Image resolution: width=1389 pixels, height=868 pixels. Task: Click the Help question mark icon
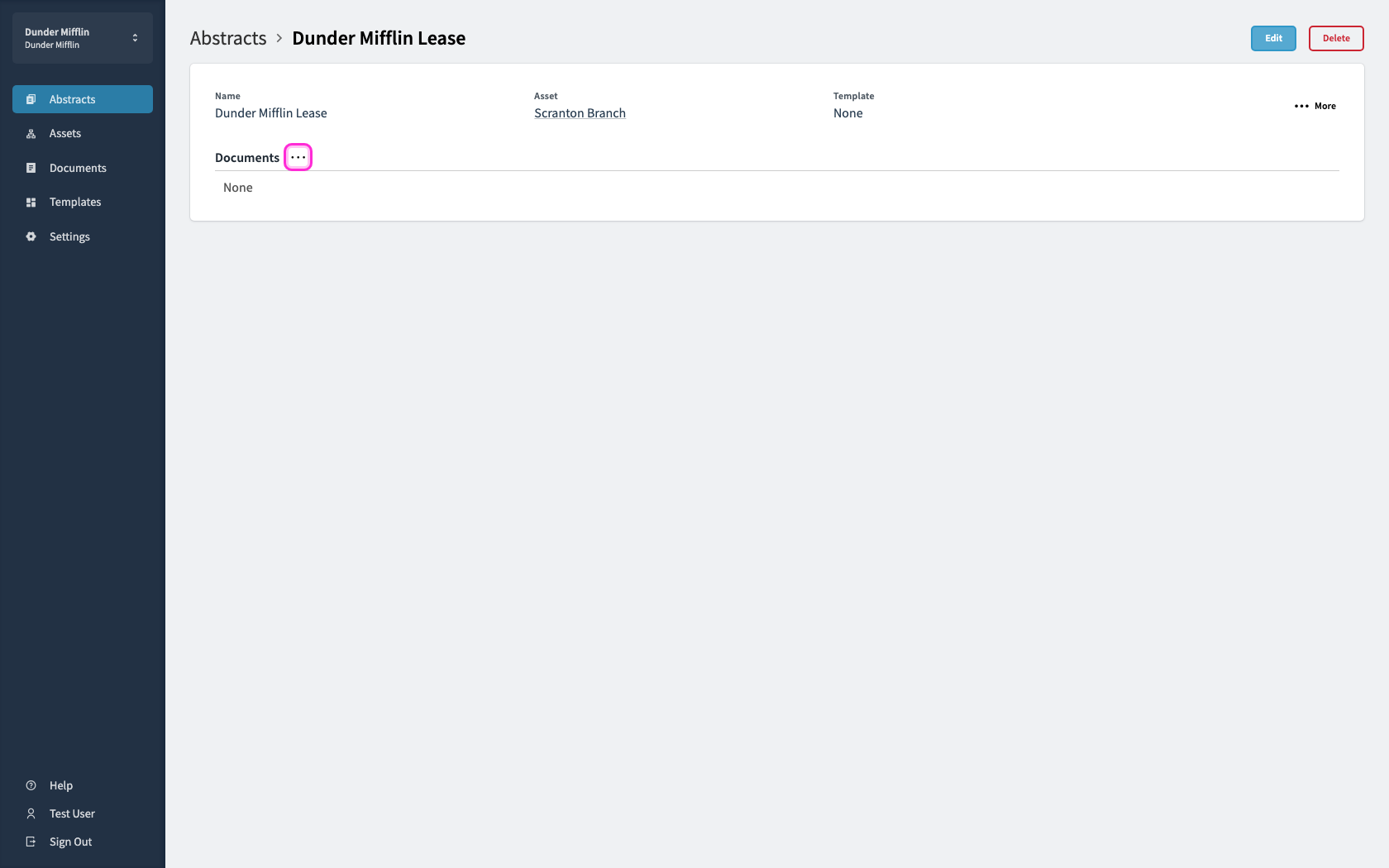[31, 785]
